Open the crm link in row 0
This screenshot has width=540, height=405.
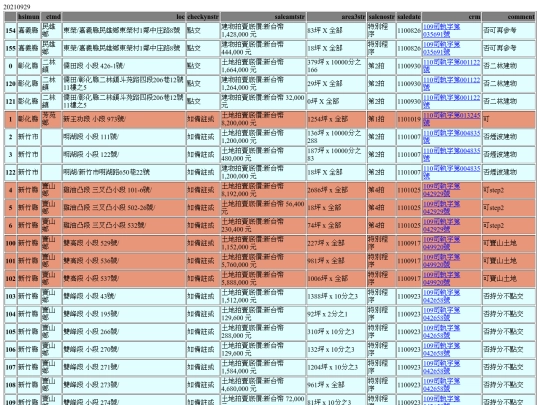pos(451,66)
